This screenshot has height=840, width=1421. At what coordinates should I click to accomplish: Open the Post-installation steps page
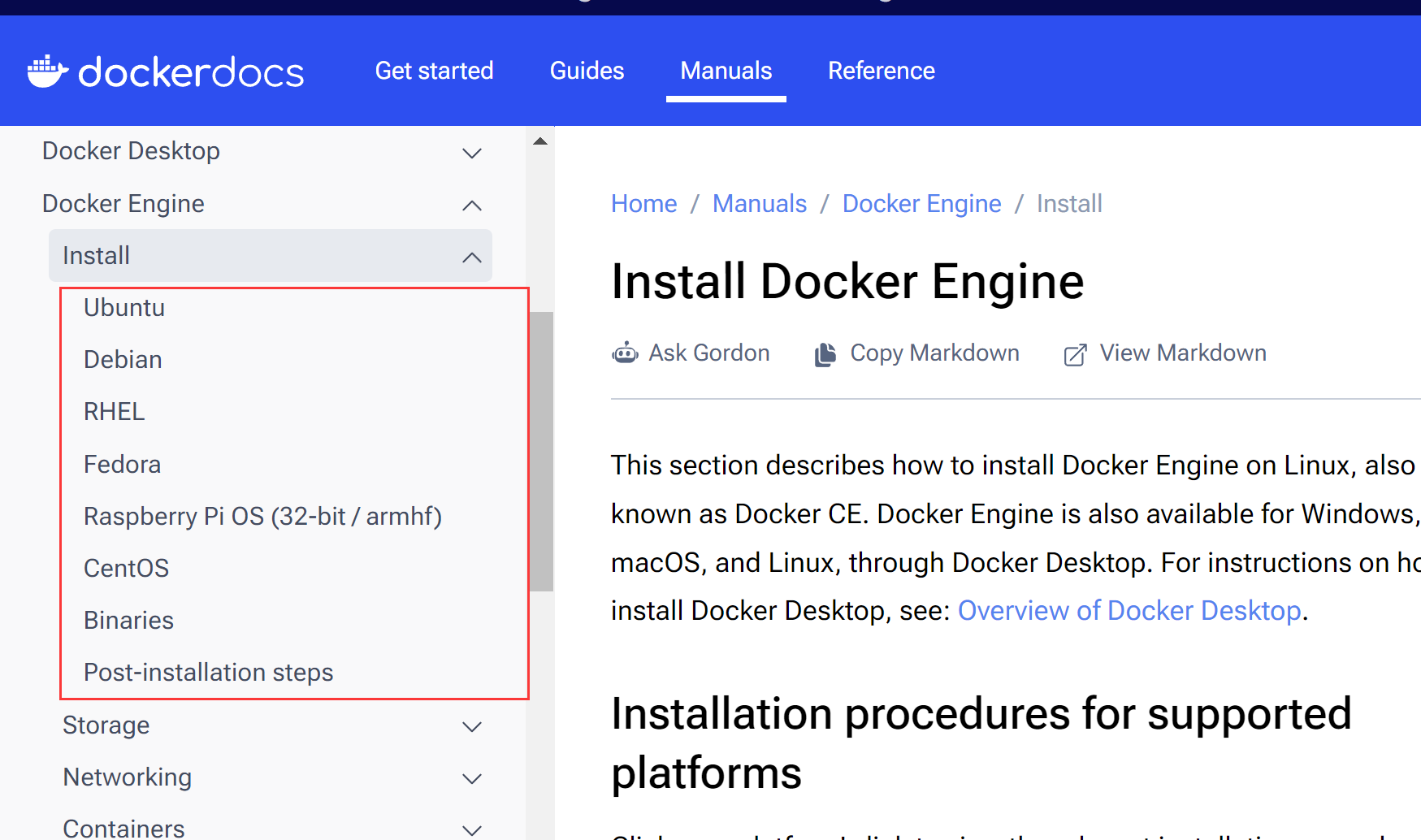click(x=209, y=673)
